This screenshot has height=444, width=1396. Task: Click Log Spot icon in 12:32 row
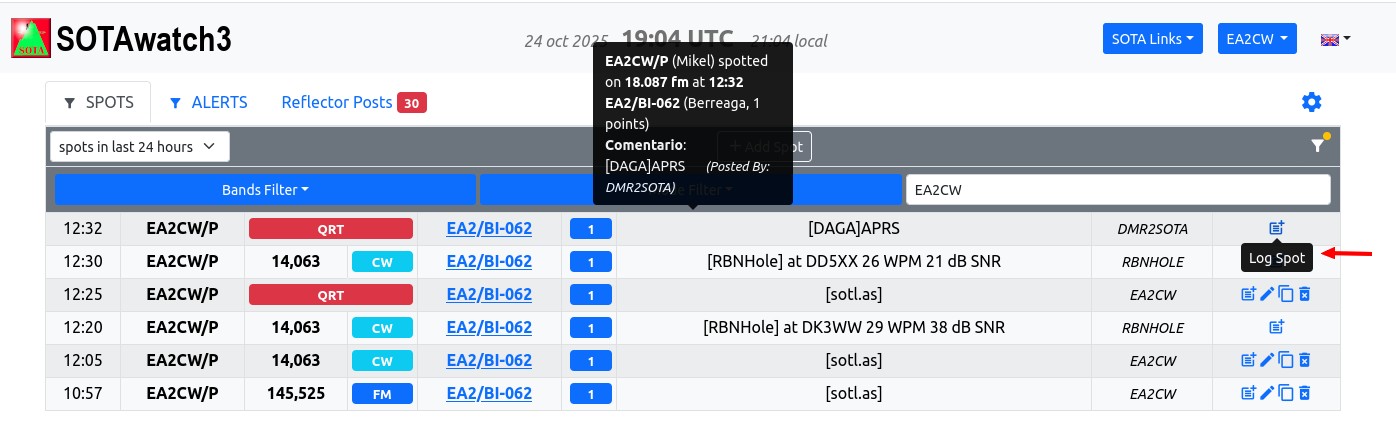[1276, 229]
